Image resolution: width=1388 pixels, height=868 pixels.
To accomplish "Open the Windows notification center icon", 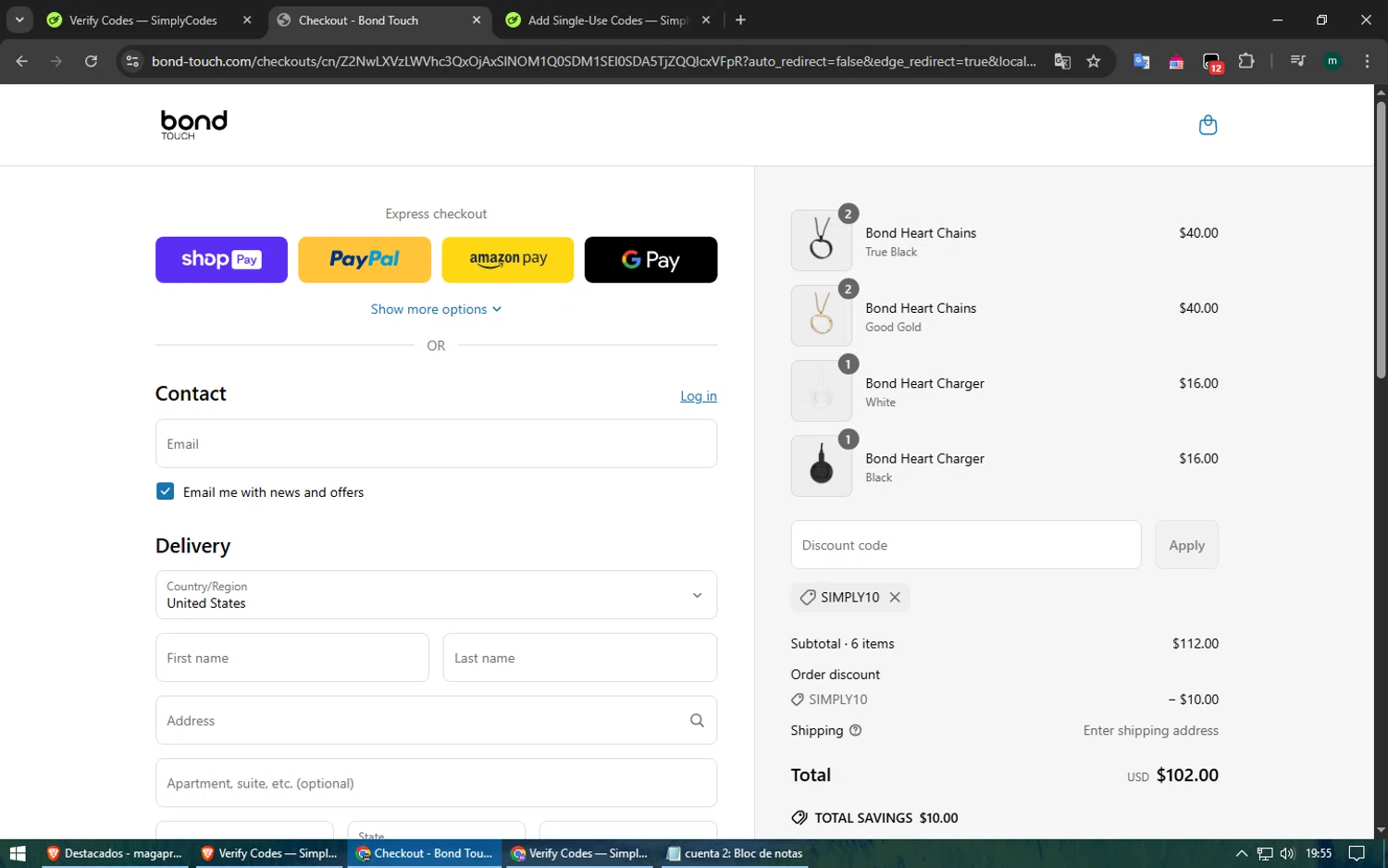I will point(1357,853).
